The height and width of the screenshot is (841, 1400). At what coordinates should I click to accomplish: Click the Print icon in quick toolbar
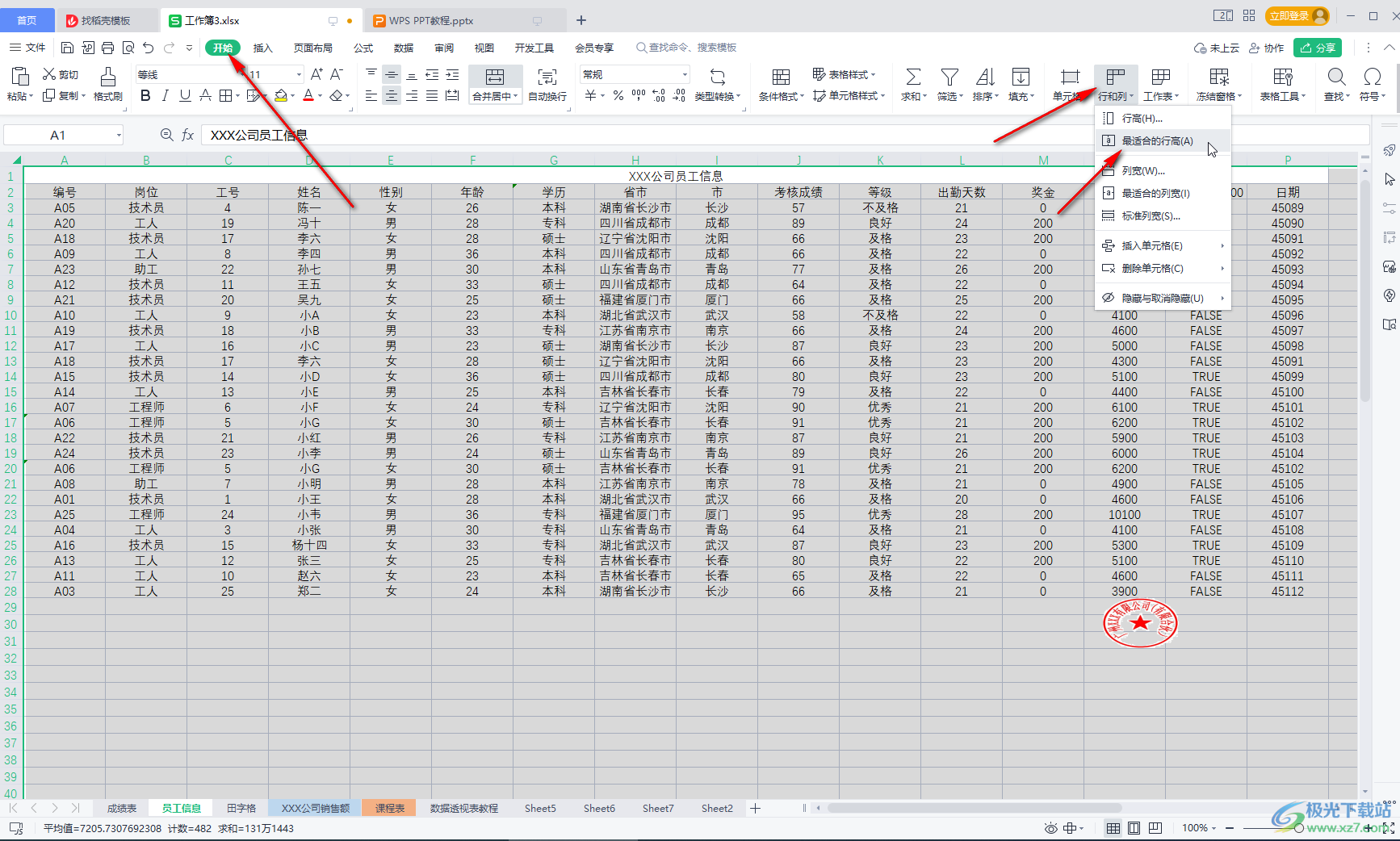(x=108, y=48)
